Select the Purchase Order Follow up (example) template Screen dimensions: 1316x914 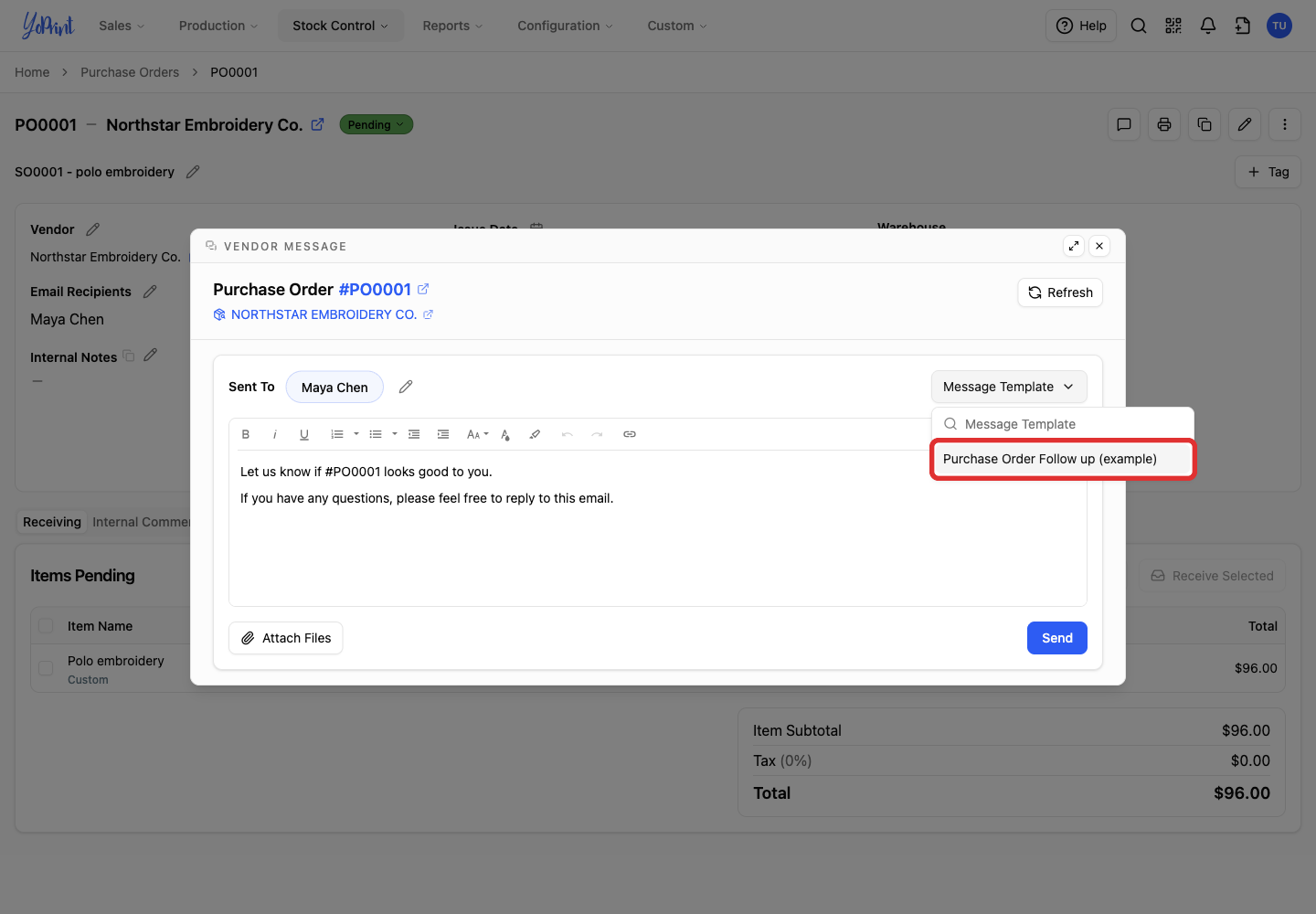(x=1063, y=459)
